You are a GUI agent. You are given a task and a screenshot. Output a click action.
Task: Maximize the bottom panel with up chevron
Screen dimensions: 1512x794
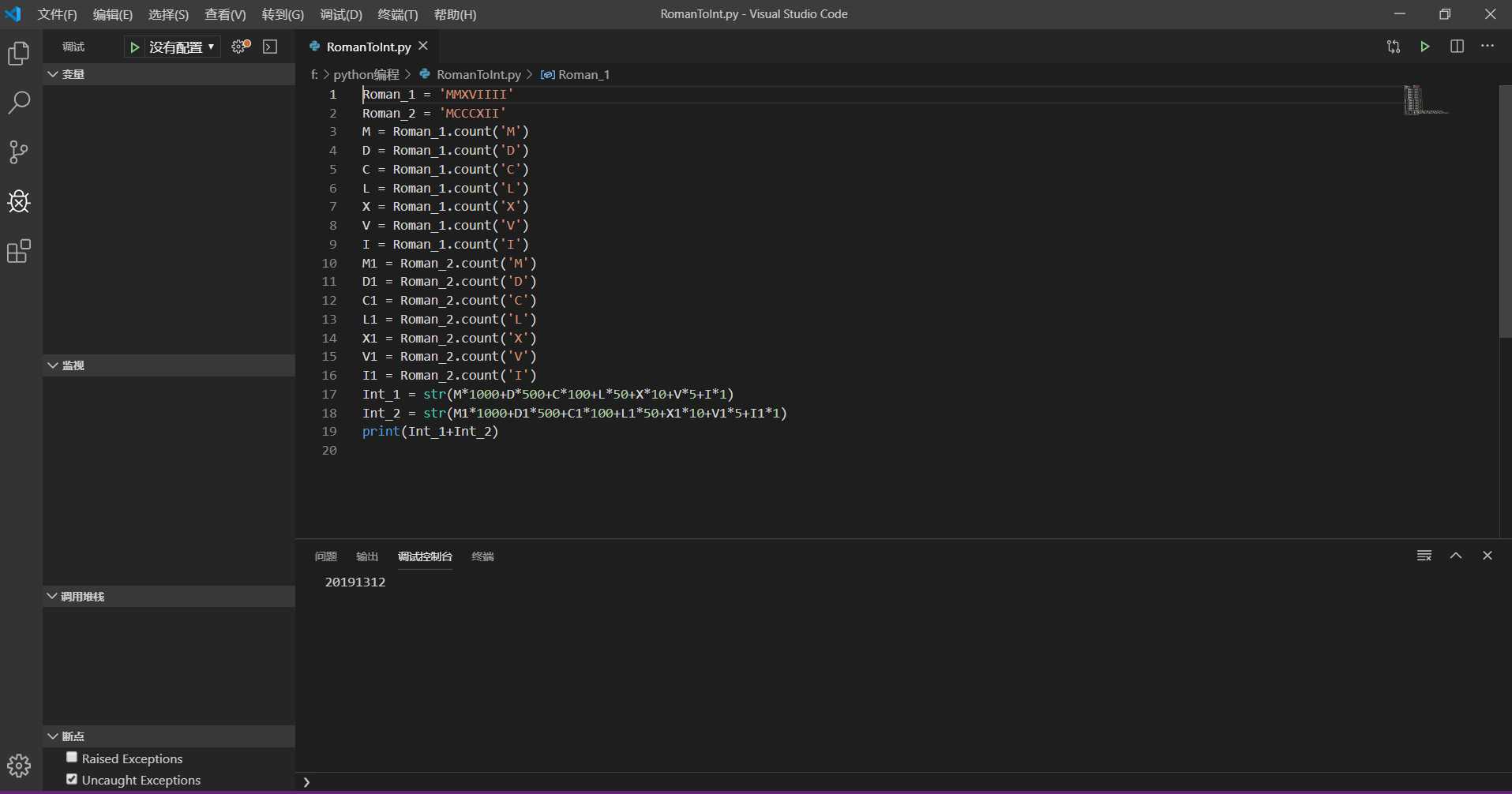pyautogui.click(x=1456, y=556)
